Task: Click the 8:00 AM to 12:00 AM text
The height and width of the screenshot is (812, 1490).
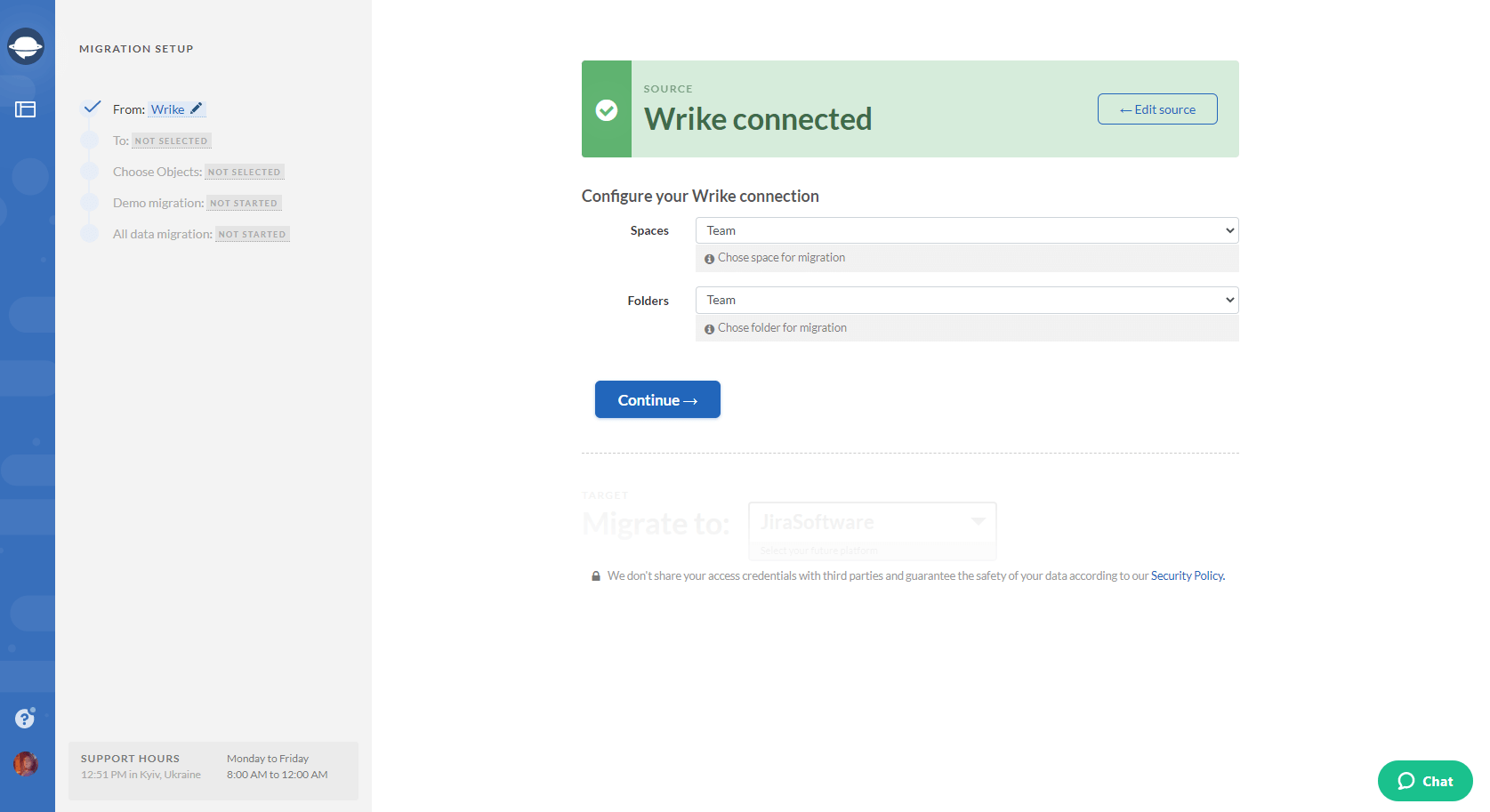Action: click(278, 775)
